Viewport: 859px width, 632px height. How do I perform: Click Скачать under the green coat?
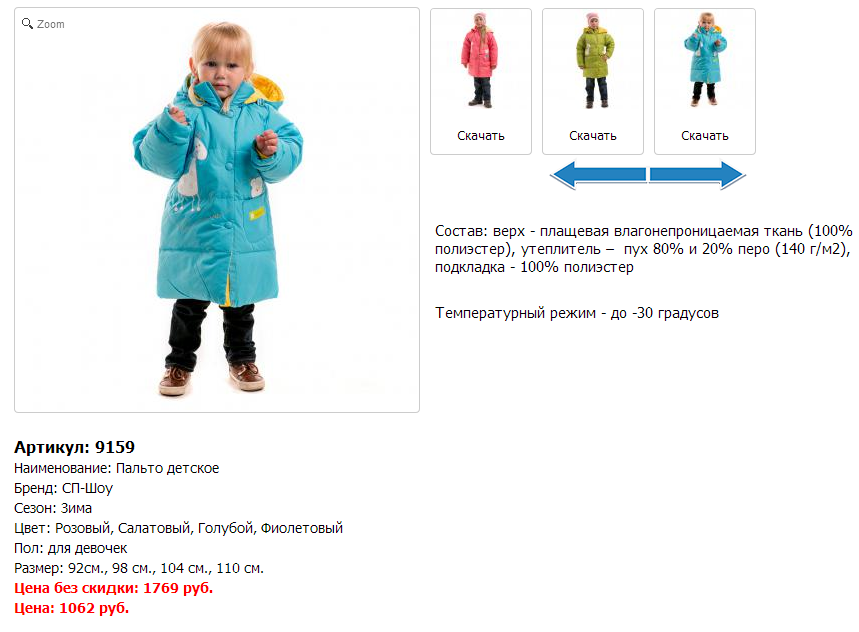click(x=593, y=136)
